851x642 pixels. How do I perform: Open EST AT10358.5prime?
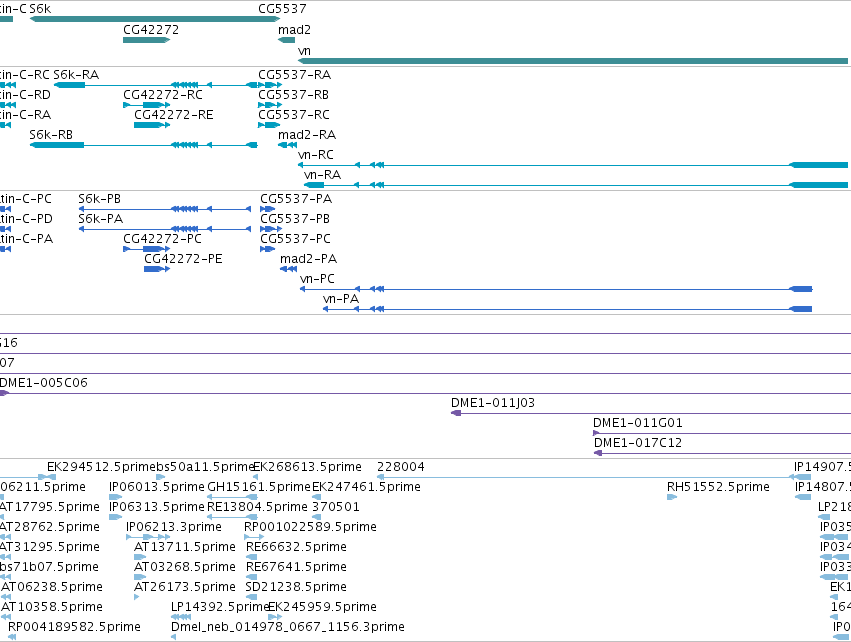pos(6,618)
